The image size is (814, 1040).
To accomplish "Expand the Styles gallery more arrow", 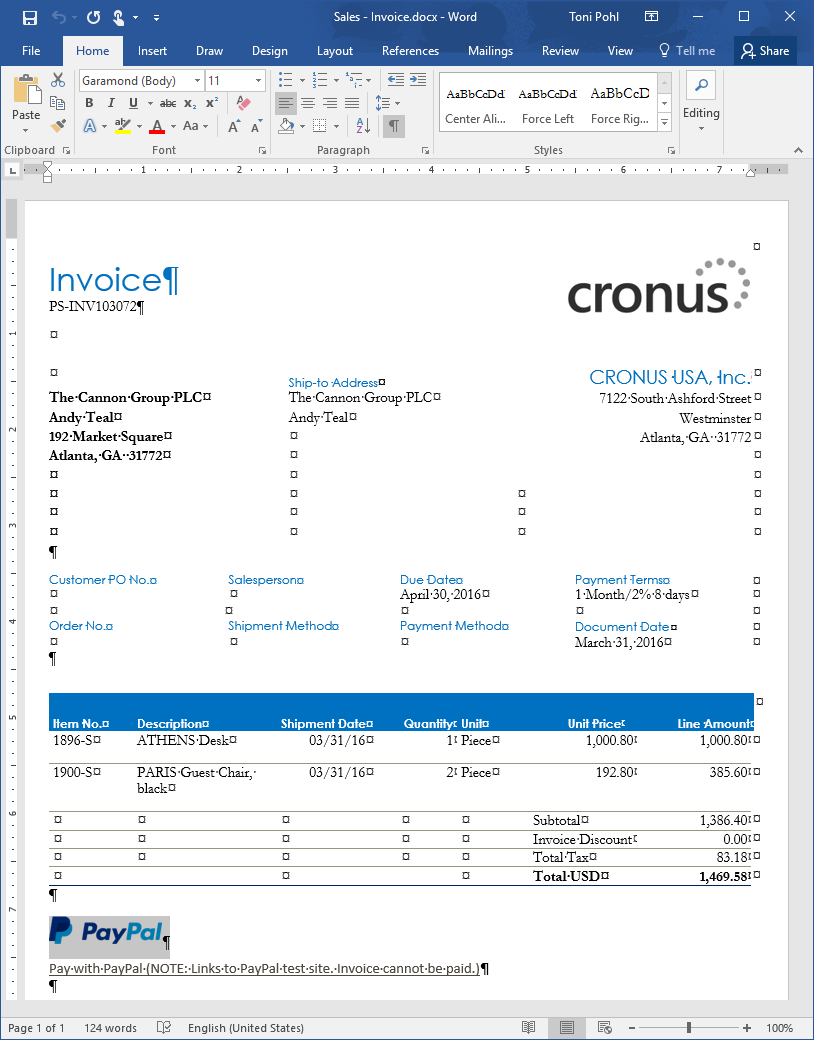I will tap(664, 122).
